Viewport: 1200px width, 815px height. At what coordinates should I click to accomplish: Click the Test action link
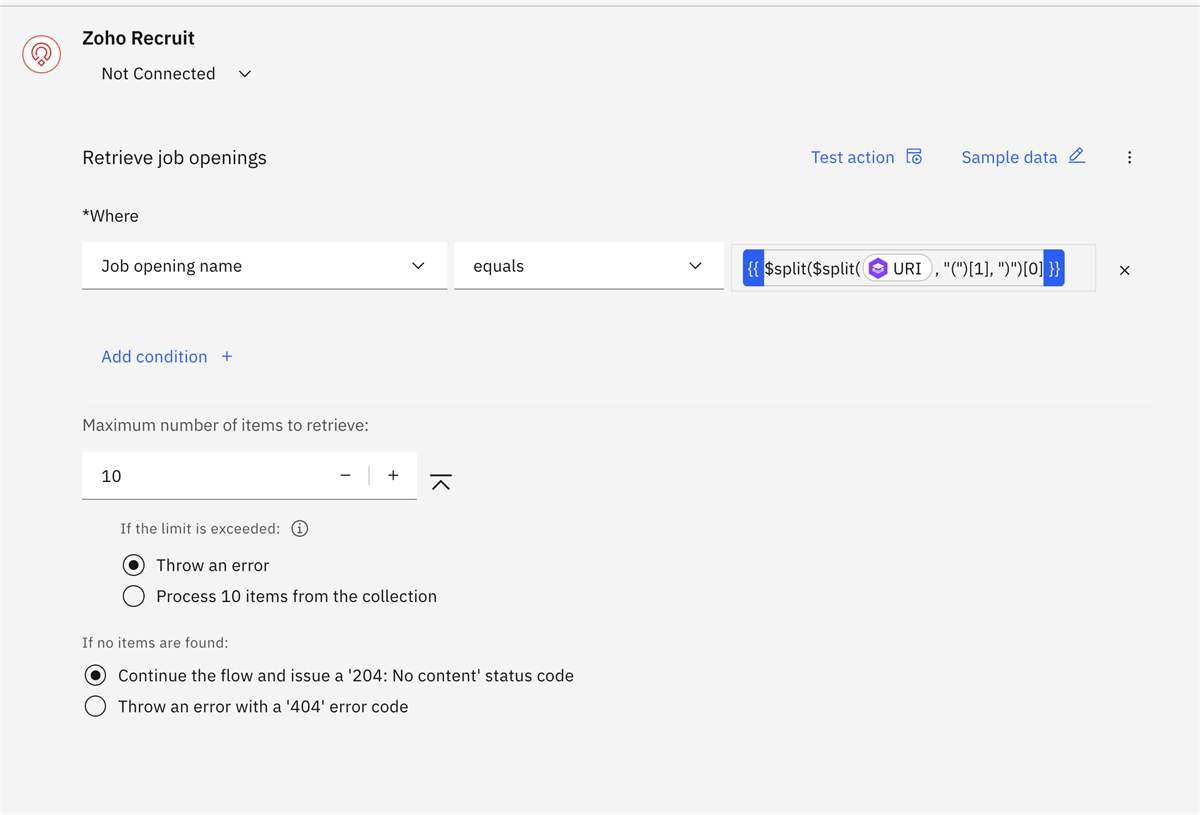click(x=866, y=157)
